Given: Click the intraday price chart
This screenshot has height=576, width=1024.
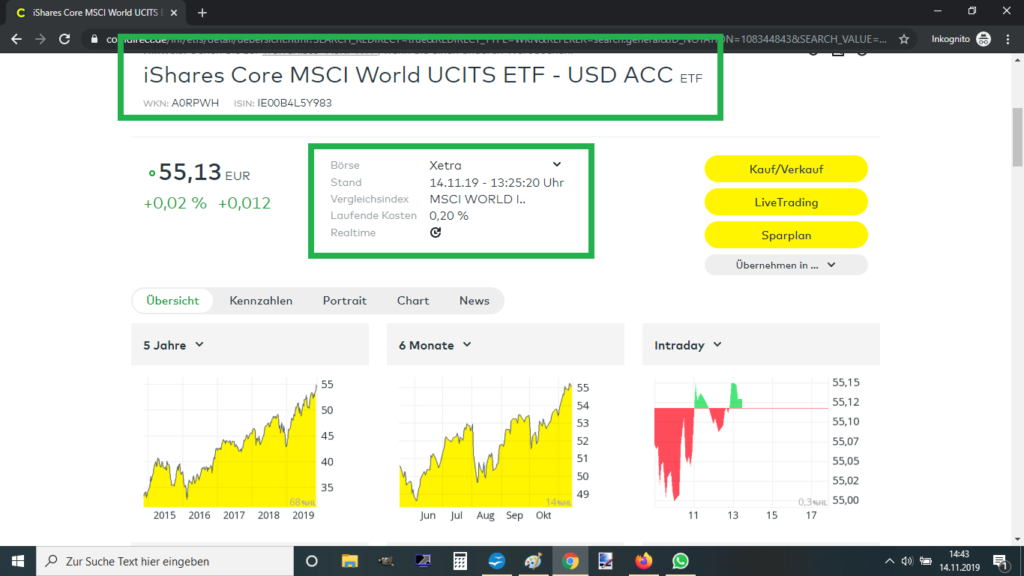Looking at the screenshot, I should (741, 443).
